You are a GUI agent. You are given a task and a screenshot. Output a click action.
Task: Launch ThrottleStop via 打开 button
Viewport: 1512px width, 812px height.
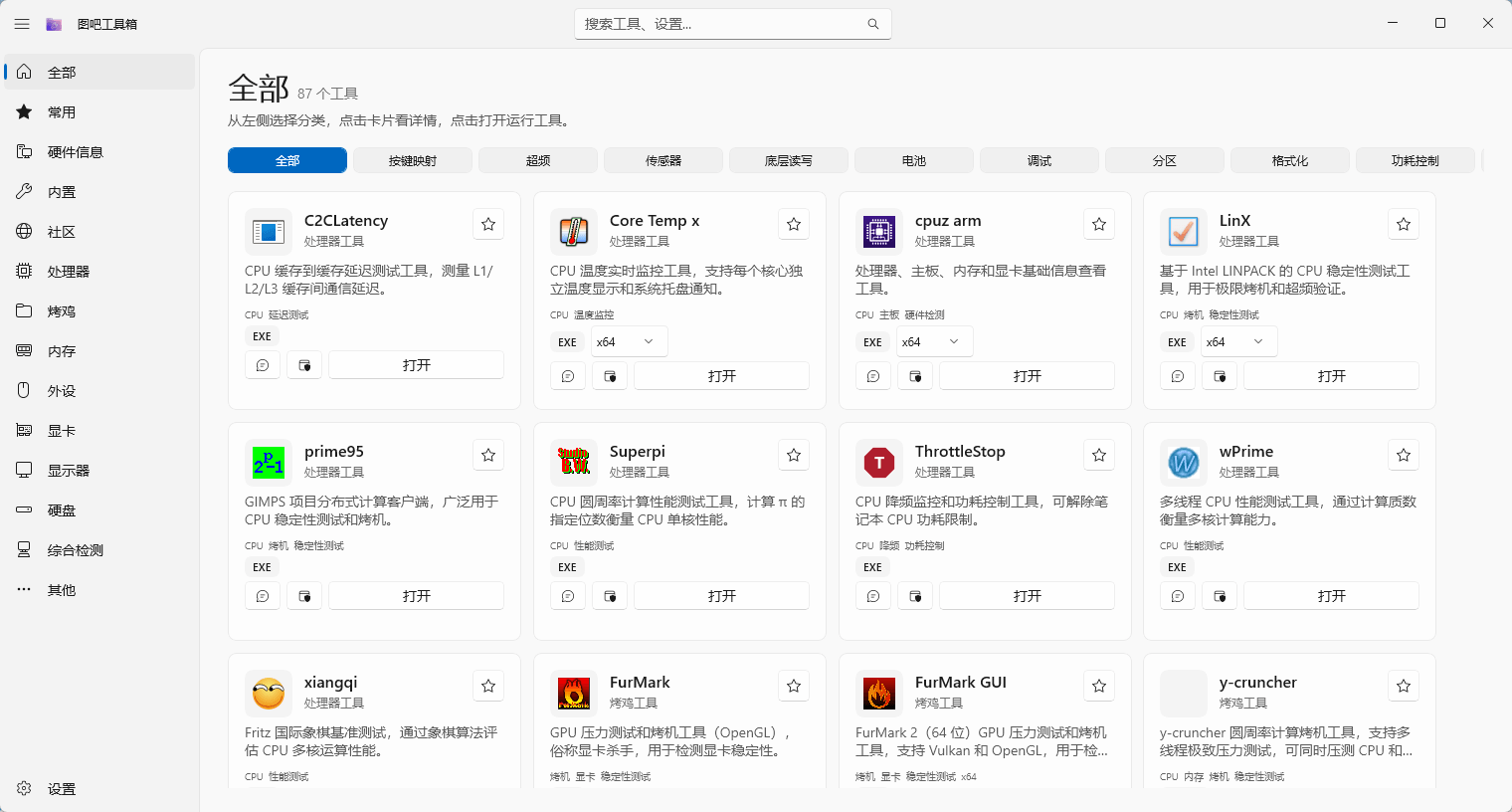[1028, 596]
